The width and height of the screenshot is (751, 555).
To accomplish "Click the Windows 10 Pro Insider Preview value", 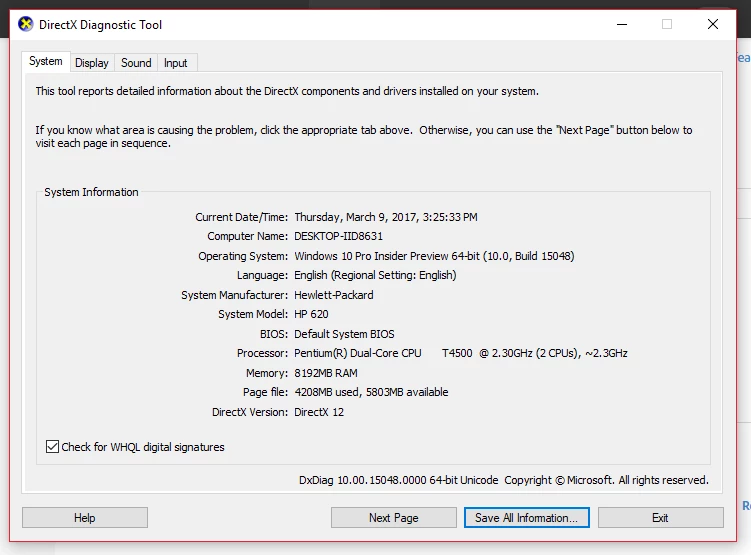I will [x=434, y=256].
